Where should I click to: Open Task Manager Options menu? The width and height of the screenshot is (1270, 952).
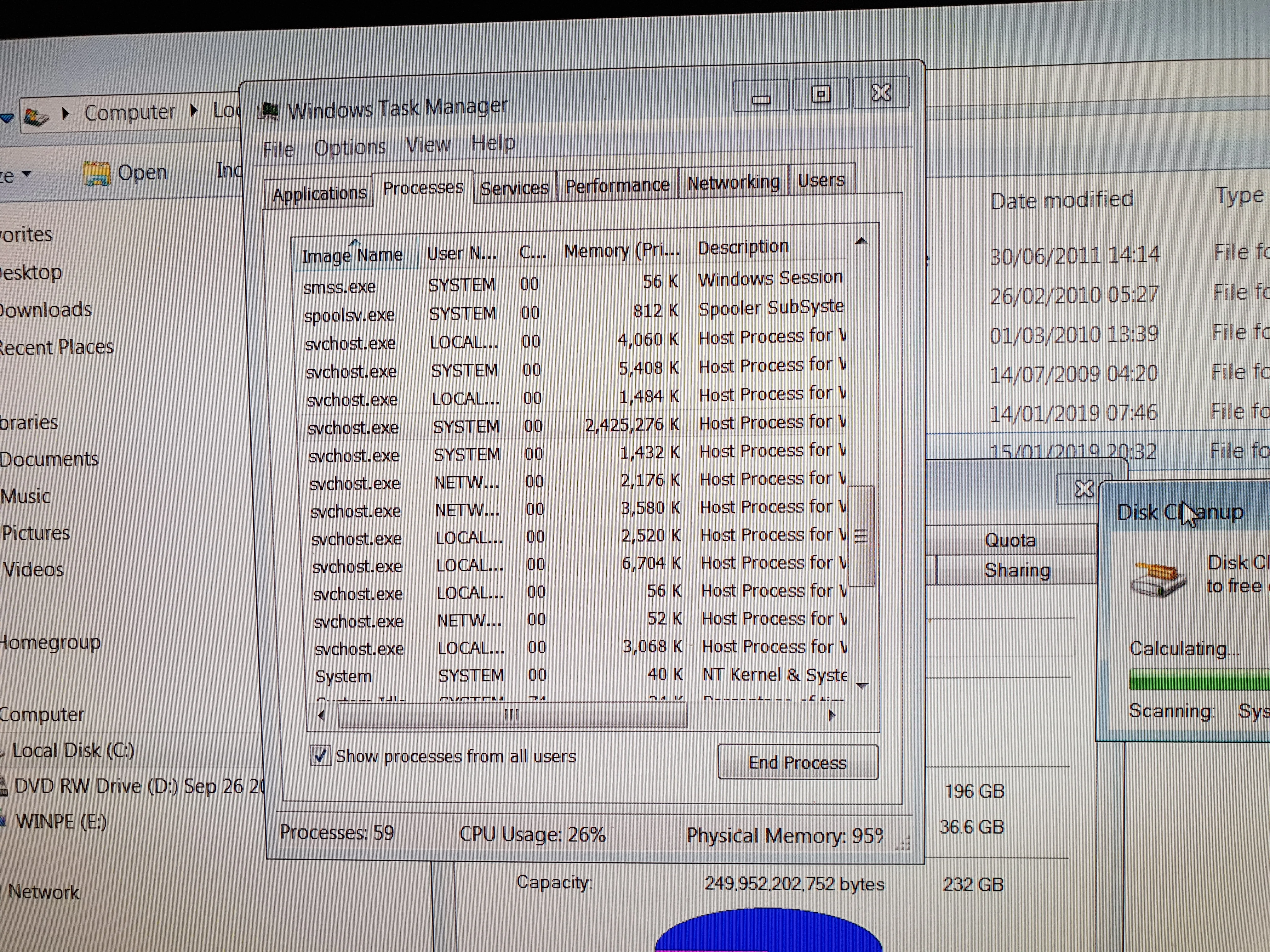tap(350, 147)
